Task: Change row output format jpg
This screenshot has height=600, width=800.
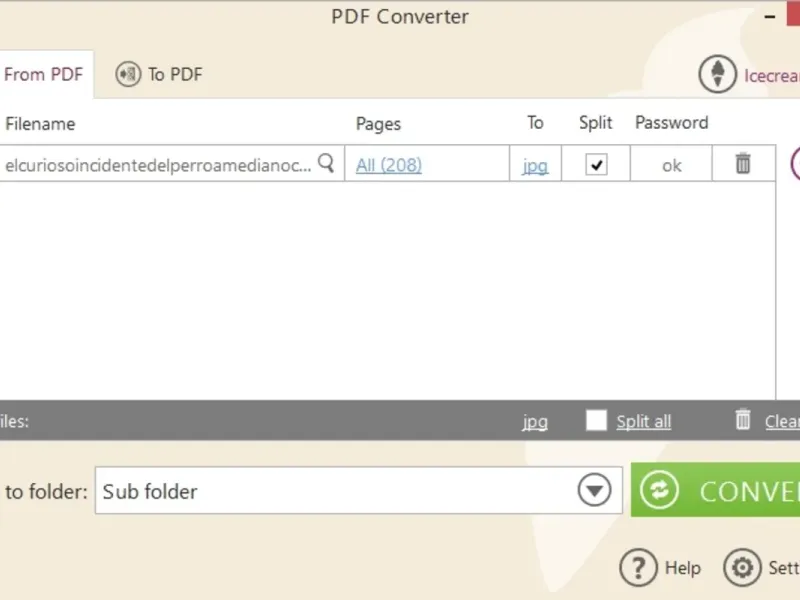Action: [x=535, y=166]
